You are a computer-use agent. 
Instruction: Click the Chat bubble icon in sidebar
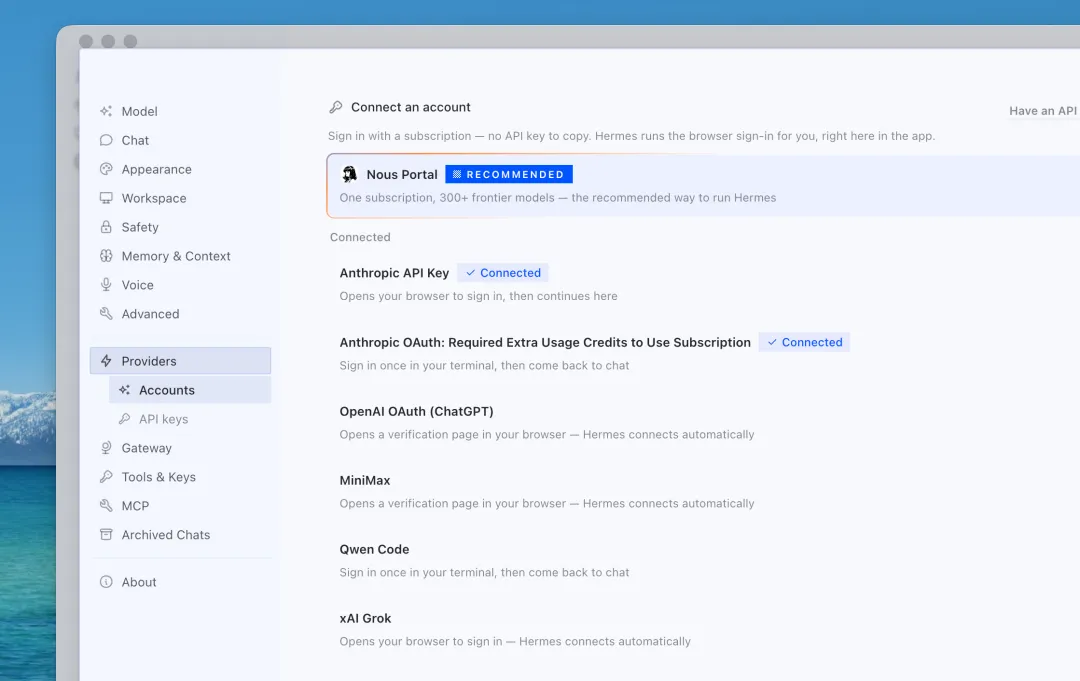point(106,140)
